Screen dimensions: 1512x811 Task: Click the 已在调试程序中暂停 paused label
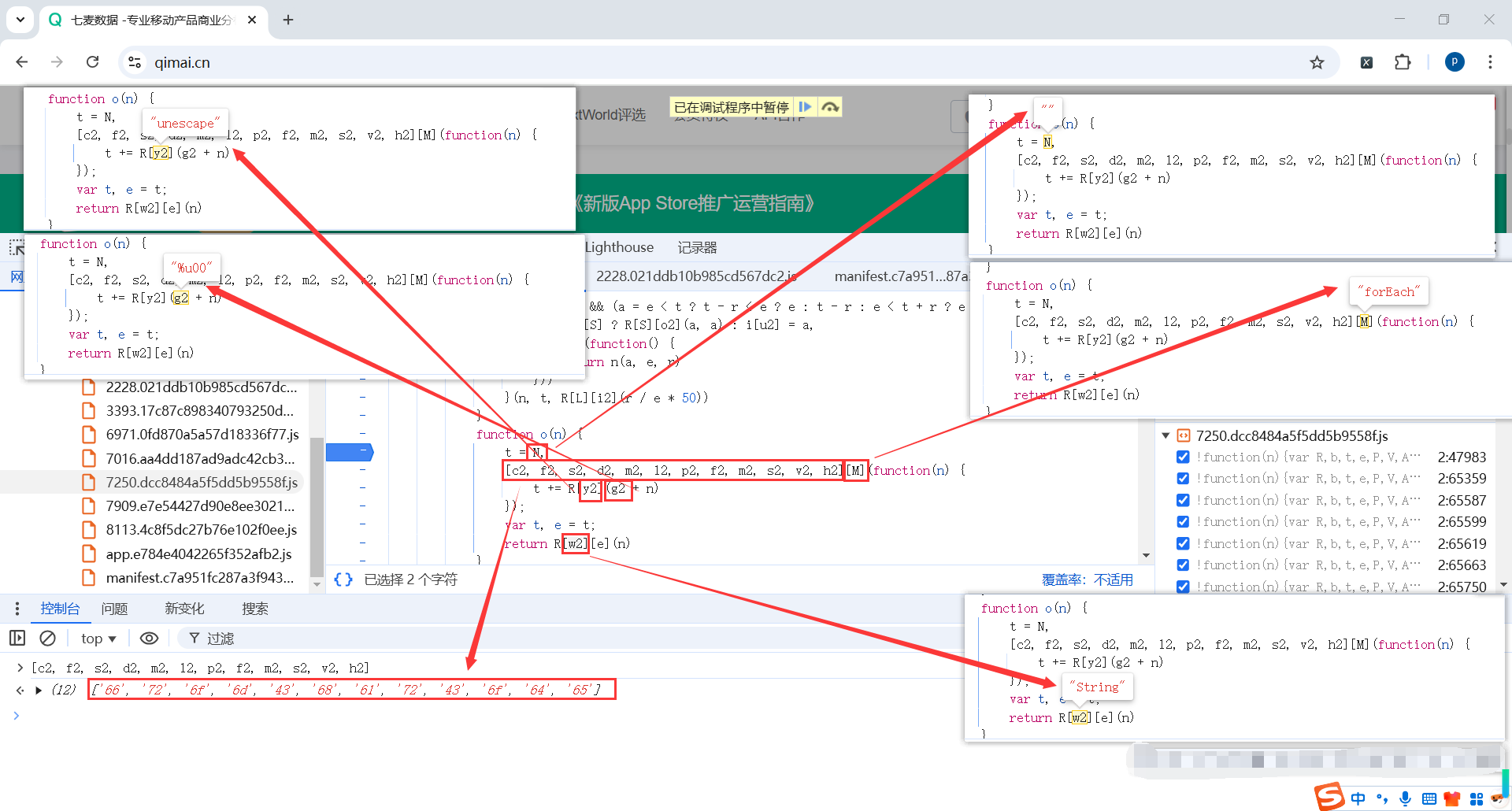tap(732, 107)
